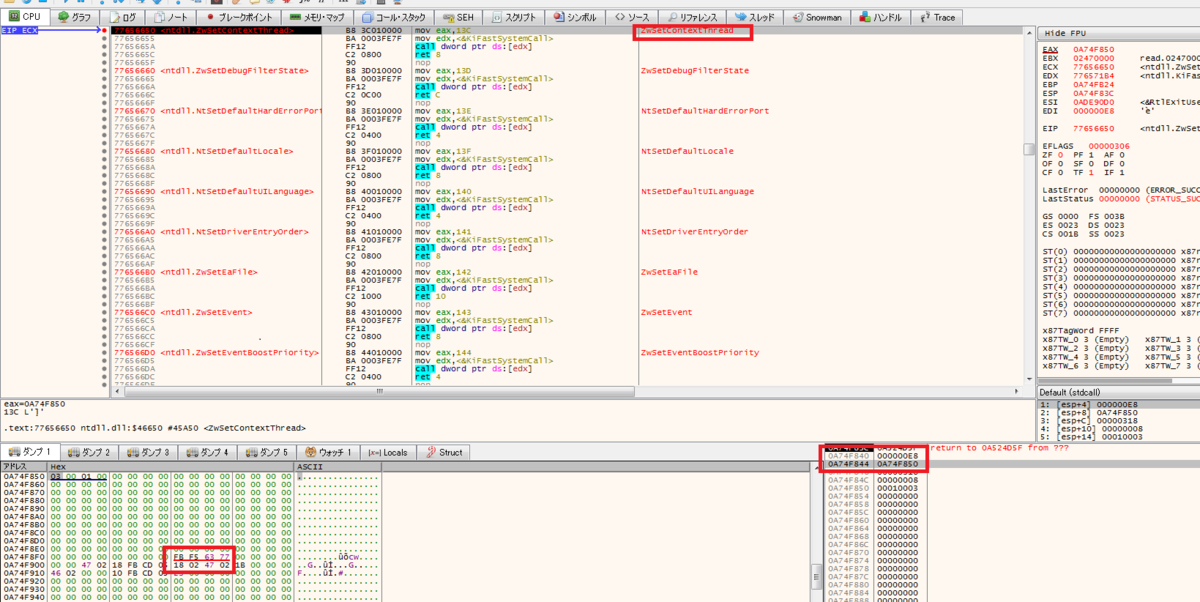
Task: Toggle breakpoint at address 776566D0
Action: tap(104, 352)
